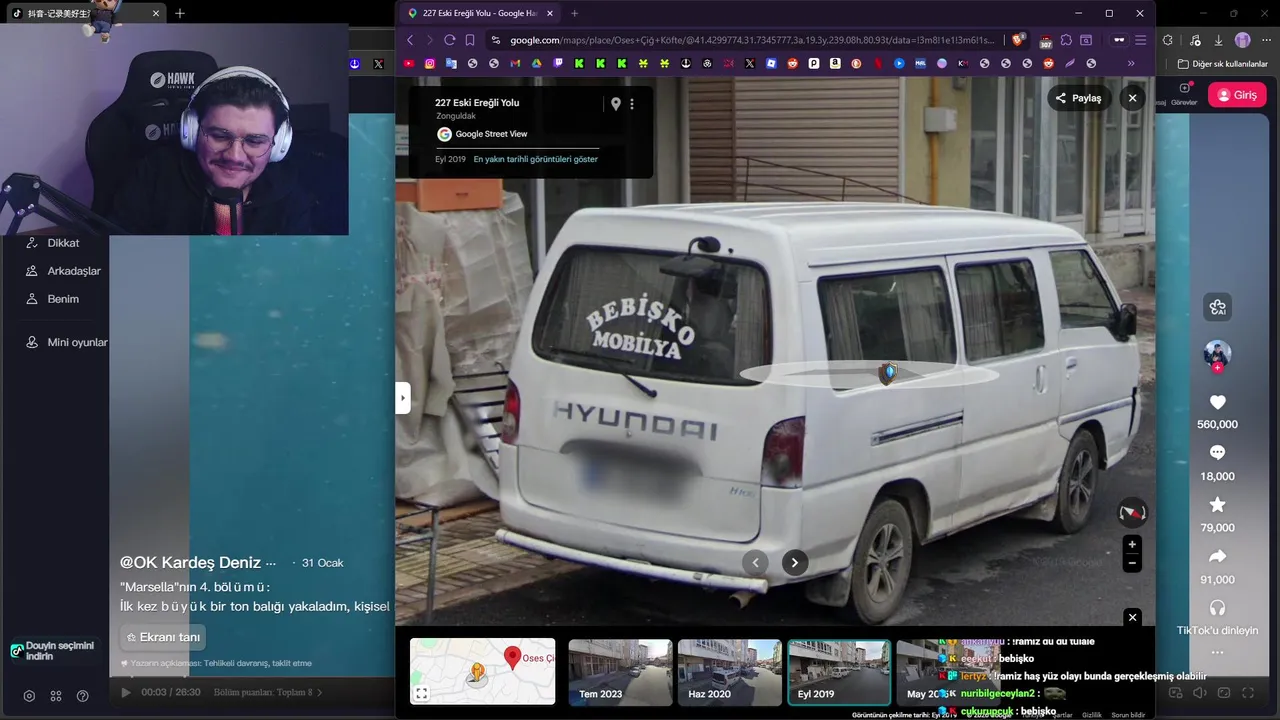Select the Haz 2020 imagery thumbnail
This screenshot has height=720, width=1280.
coord(729,672)
